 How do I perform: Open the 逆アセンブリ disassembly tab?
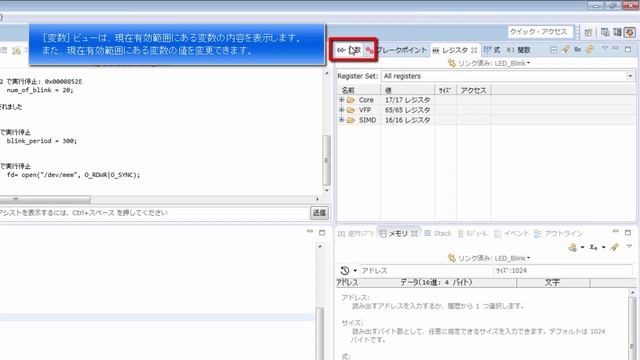point(356,233)
